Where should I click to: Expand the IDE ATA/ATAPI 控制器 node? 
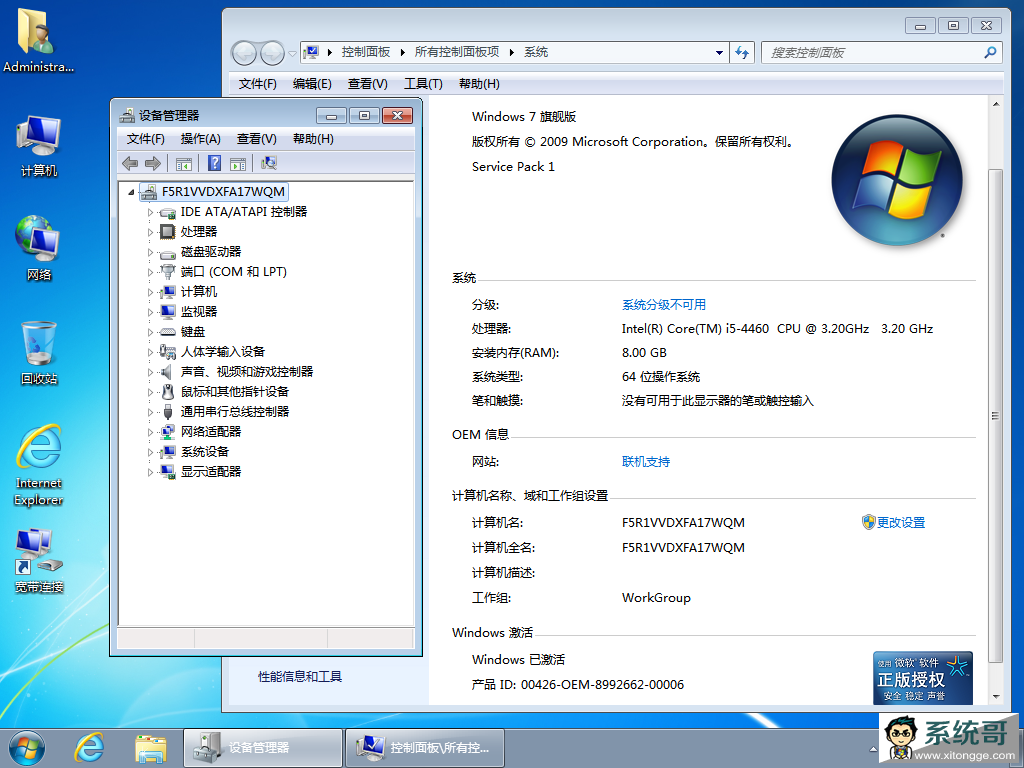[150, 213]
